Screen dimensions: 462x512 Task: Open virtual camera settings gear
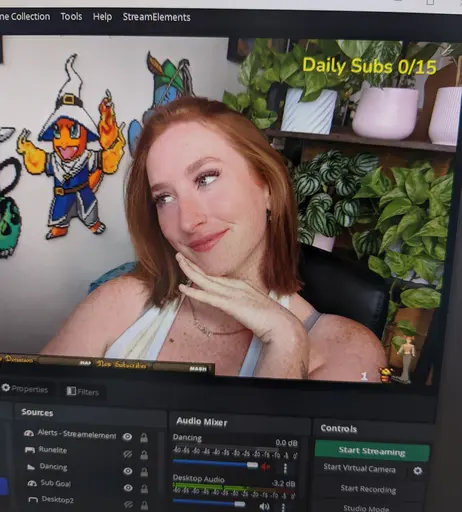pos(418,471)
